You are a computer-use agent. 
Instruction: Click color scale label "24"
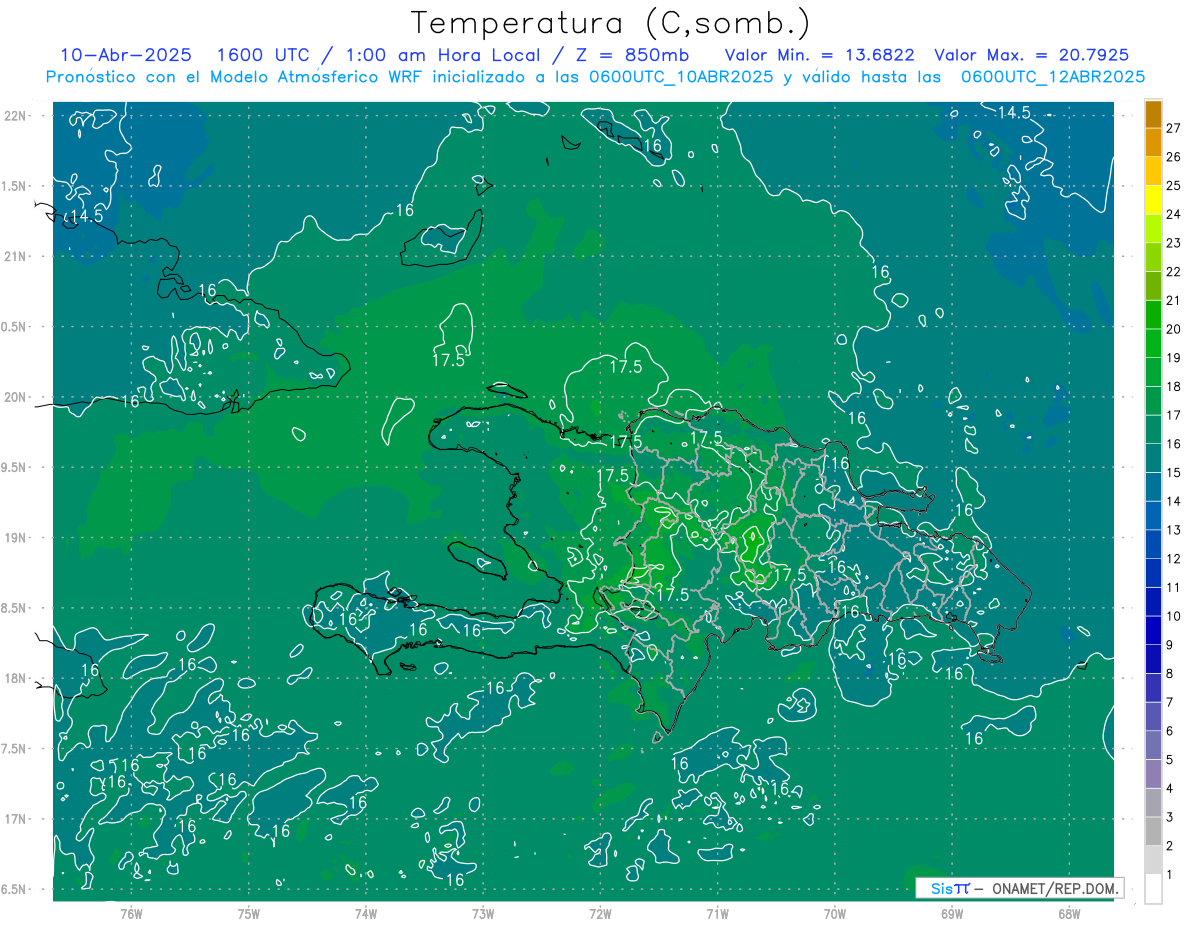coord(1173,214)
